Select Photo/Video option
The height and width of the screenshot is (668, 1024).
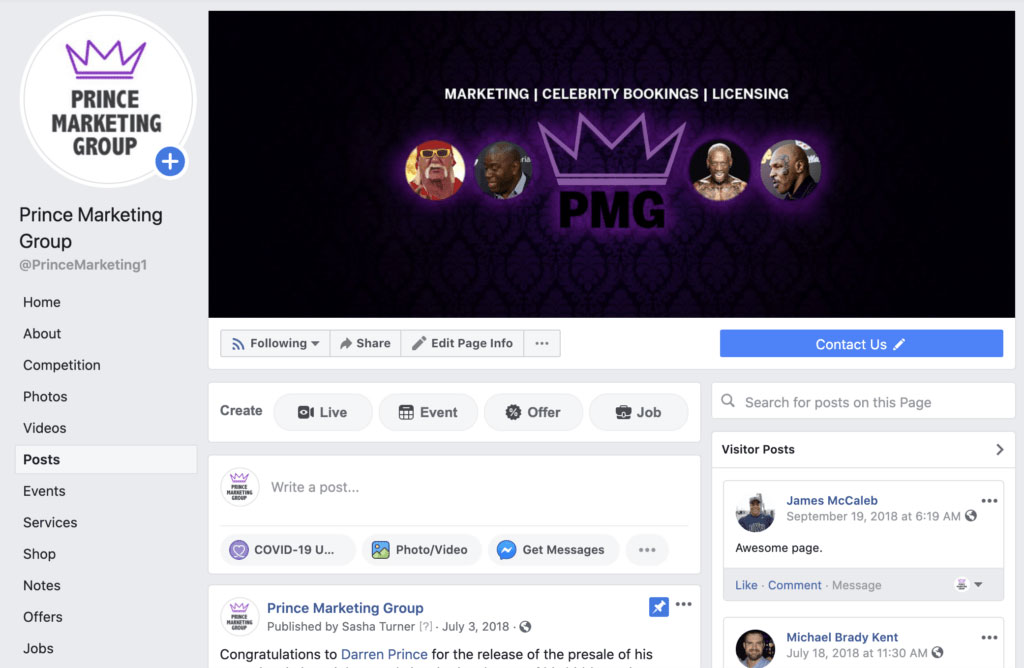[x=421, y=550]
